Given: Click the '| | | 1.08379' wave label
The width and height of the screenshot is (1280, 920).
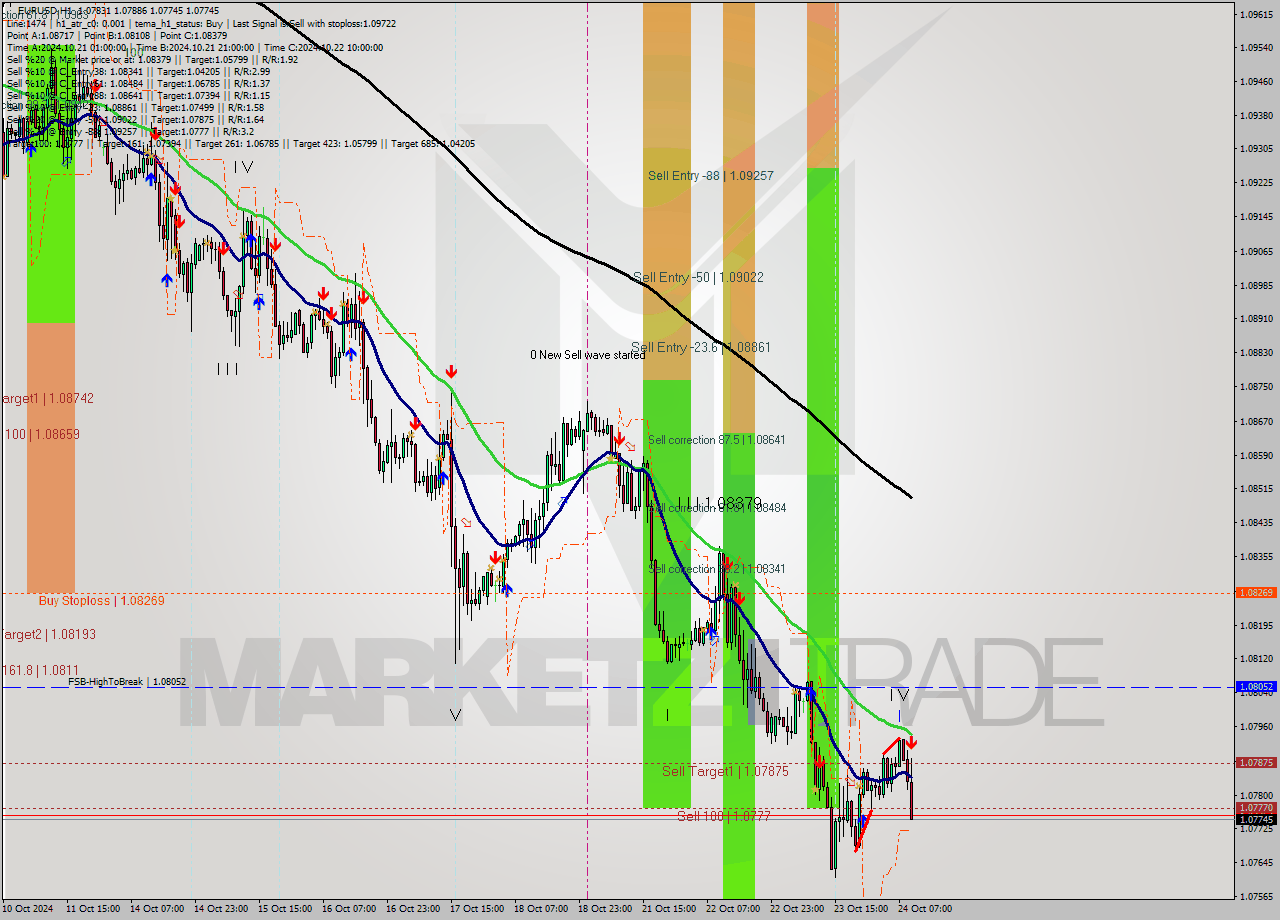Looking at the screenshot, I should click(720, 503).
